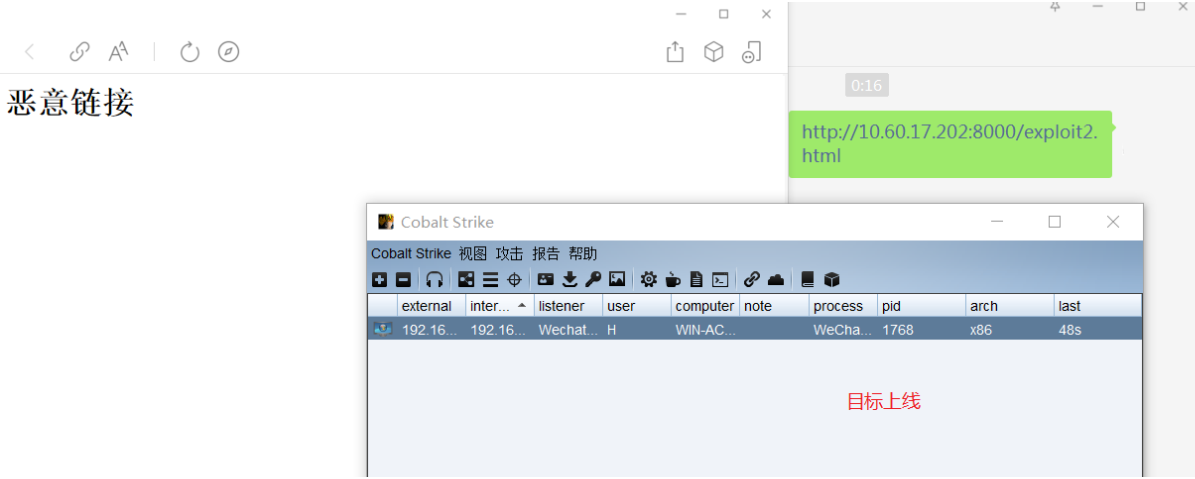This screenshot has height=479, width=1195.
Task: Copy link icon in WeChat browser toolbar
Action: (79, 52)
